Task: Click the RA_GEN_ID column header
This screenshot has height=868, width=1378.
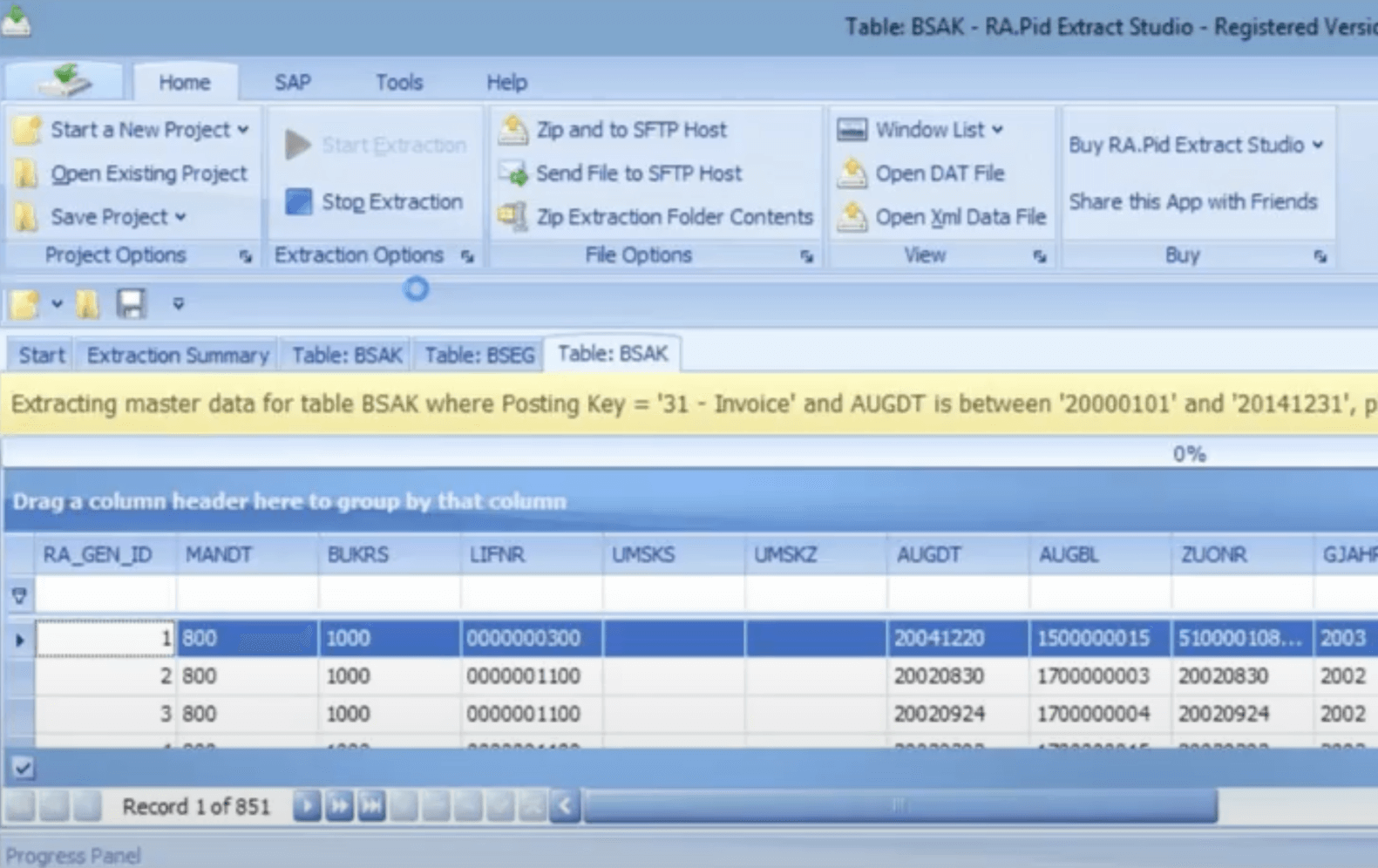Action: 105,554
